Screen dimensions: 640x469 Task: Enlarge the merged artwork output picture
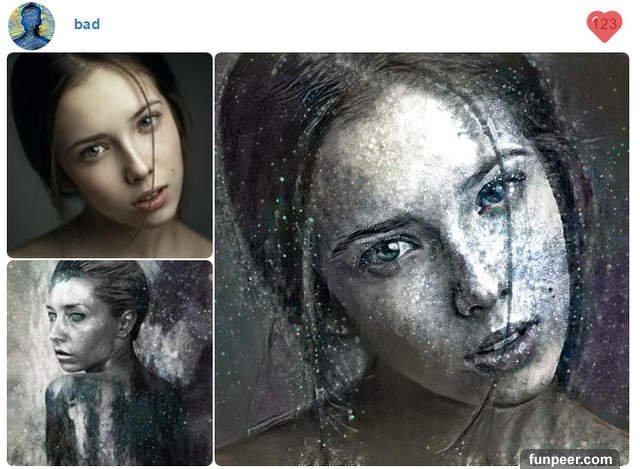(x=422, y=259)
